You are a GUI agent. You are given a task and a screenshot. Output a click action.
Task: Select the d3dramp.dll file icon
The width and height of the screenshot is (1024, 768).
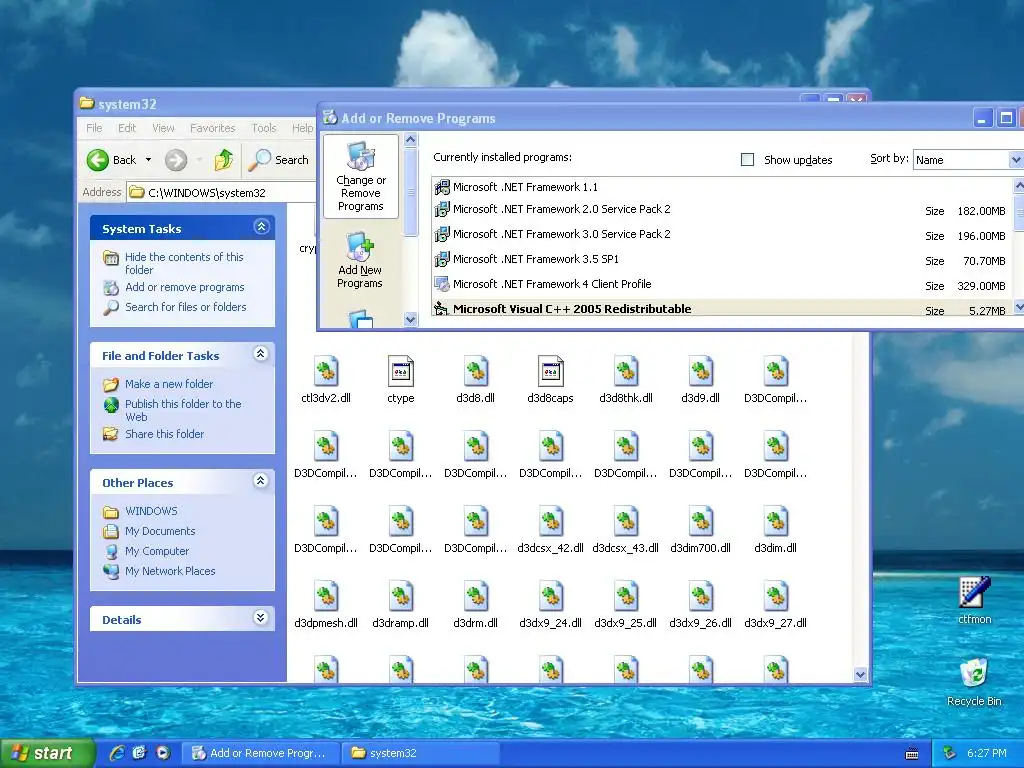tap(400, 597)
